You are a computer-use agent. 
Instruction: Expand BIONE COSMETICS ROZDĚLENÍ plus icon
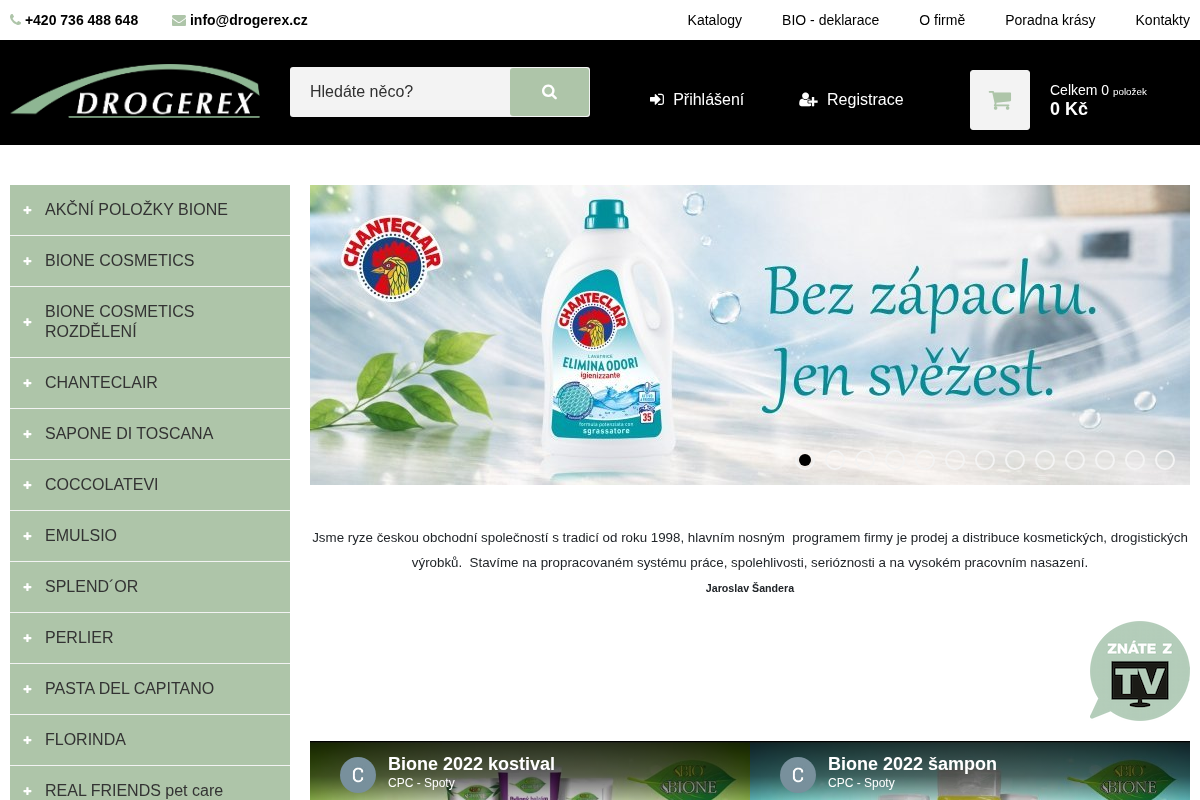(x=27, y=322)
